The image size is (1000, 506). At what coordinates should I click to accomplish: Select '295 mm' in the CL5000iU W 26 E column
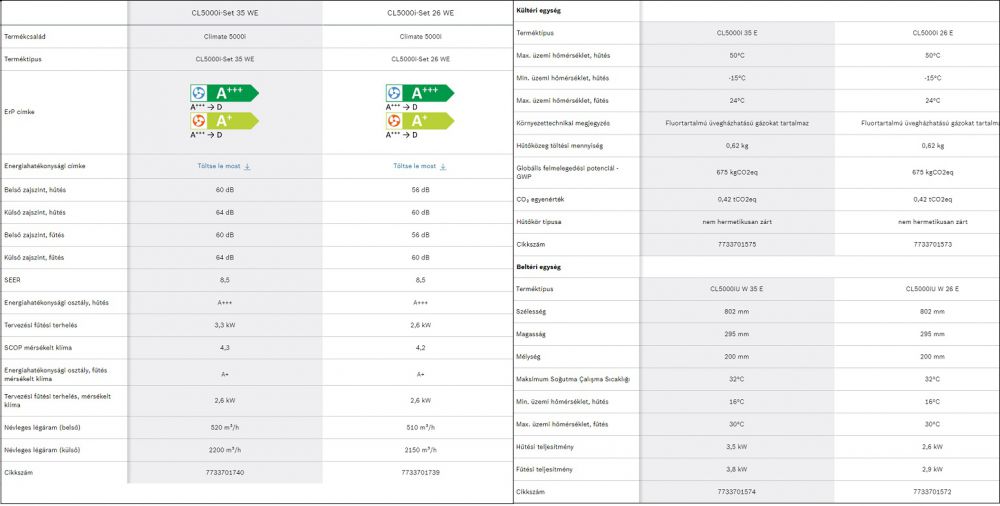[x=932, y=334]
